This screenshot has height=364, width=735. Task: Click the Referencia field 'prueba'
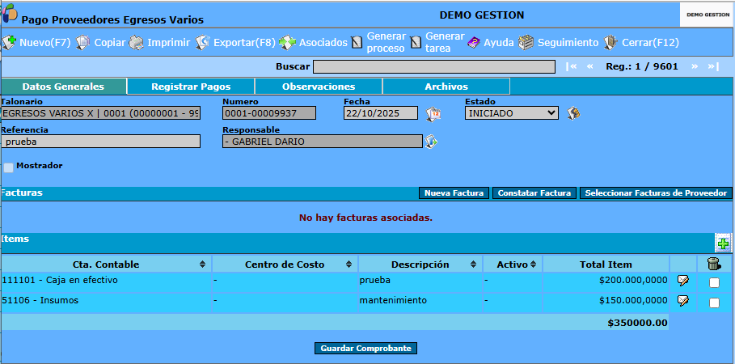pyautogui.click(x=101, y=141)
